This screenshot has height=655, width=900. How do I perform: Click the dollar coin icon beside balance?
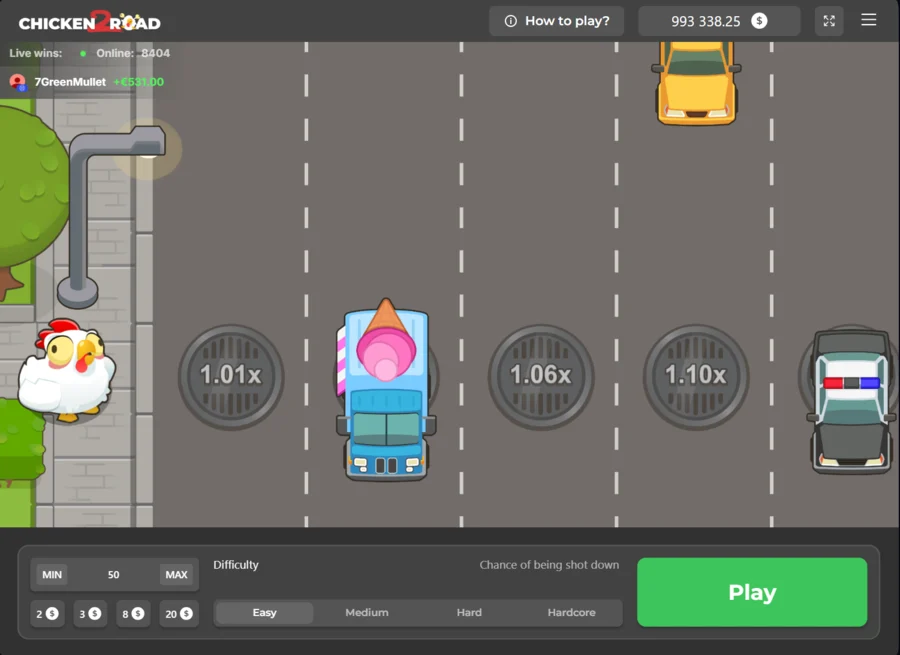(759, 21)
